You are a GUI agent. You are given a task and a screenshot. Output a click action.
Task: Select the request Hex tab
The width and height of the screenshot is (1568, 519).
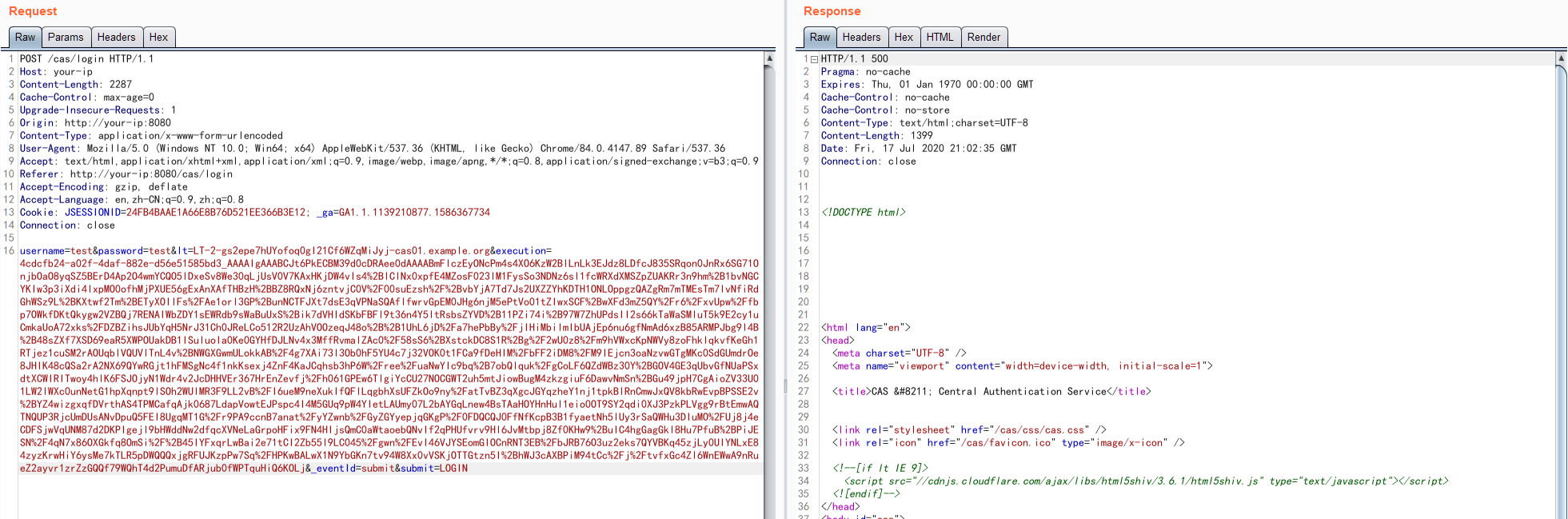click(x=158, y=37)
